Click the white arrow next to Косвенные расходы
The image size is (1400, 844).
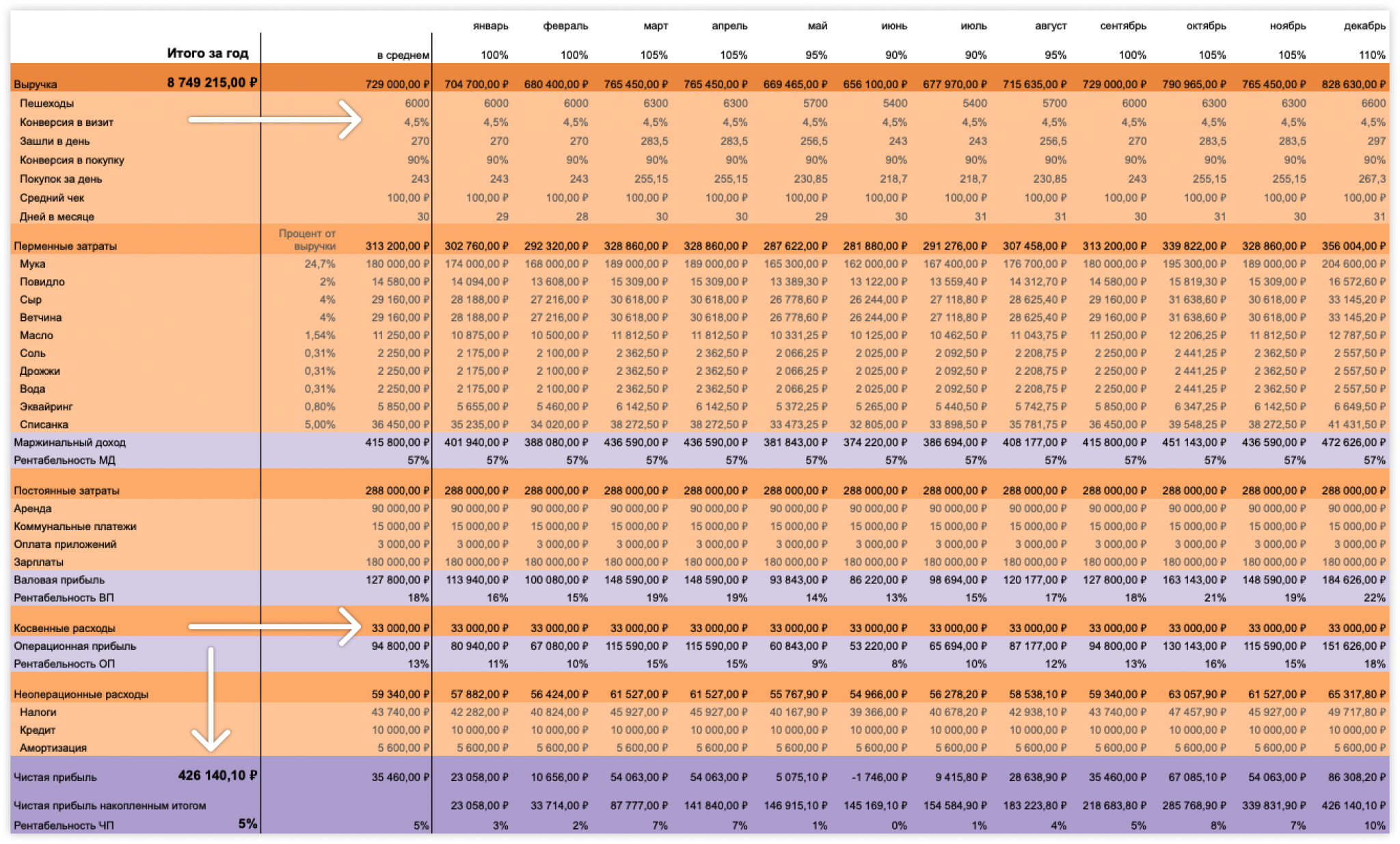pos(275,626)
